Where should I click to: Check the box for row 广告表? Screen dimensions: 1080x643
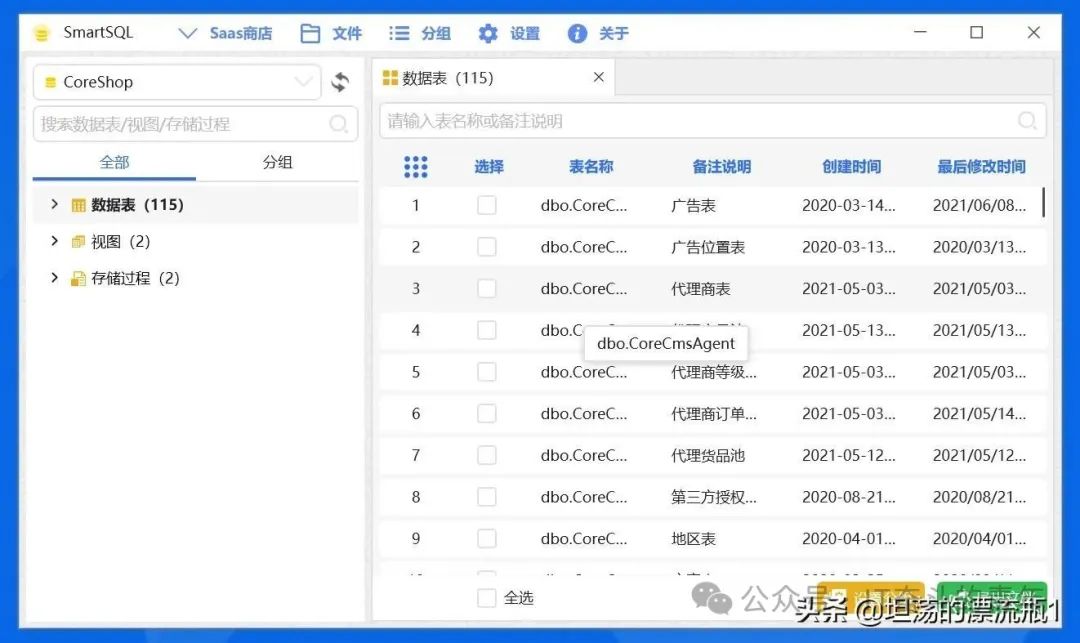point(487,205)
